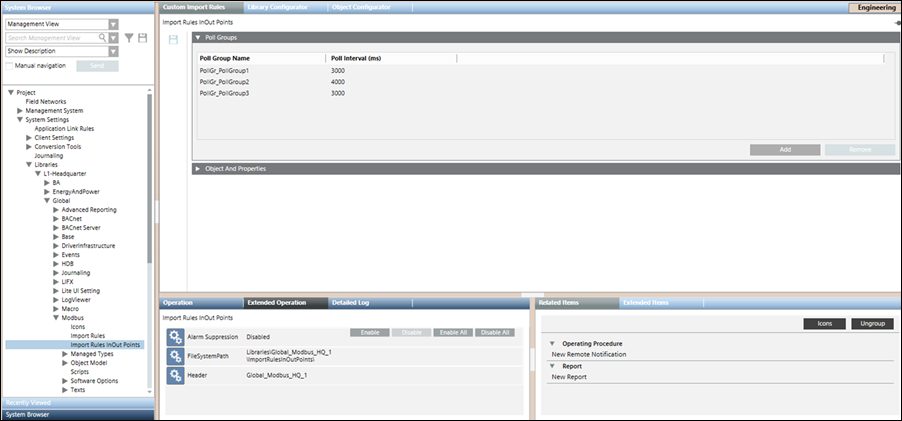Click the Alarm Suppression gear icon
The image size is (902, 421).
click(175, 337)
